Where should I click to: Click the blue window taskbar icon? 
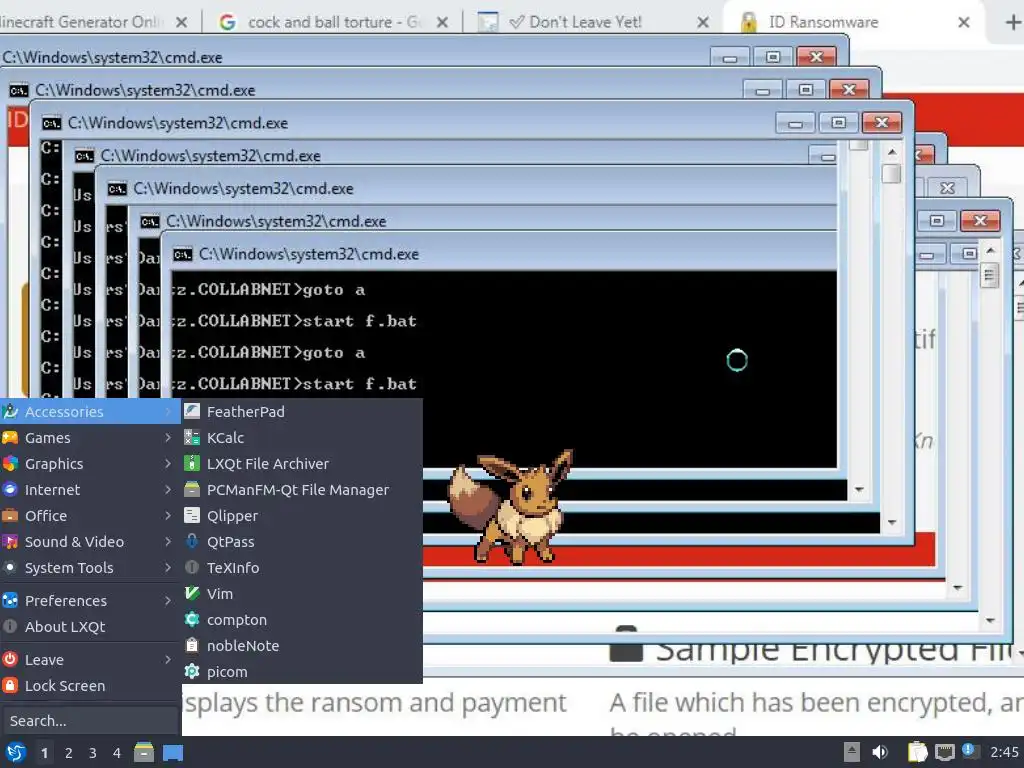[x=173, y=753]
